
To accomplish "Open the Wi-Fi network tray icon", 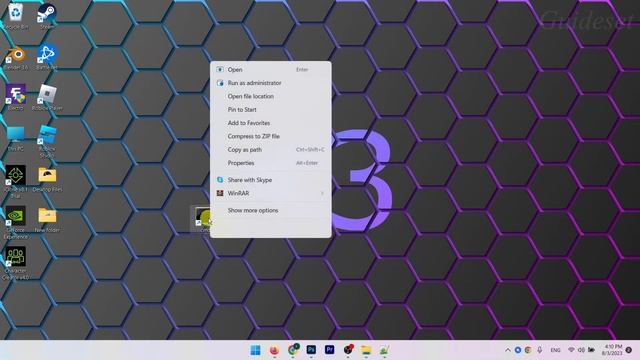I will coord(571,350).
